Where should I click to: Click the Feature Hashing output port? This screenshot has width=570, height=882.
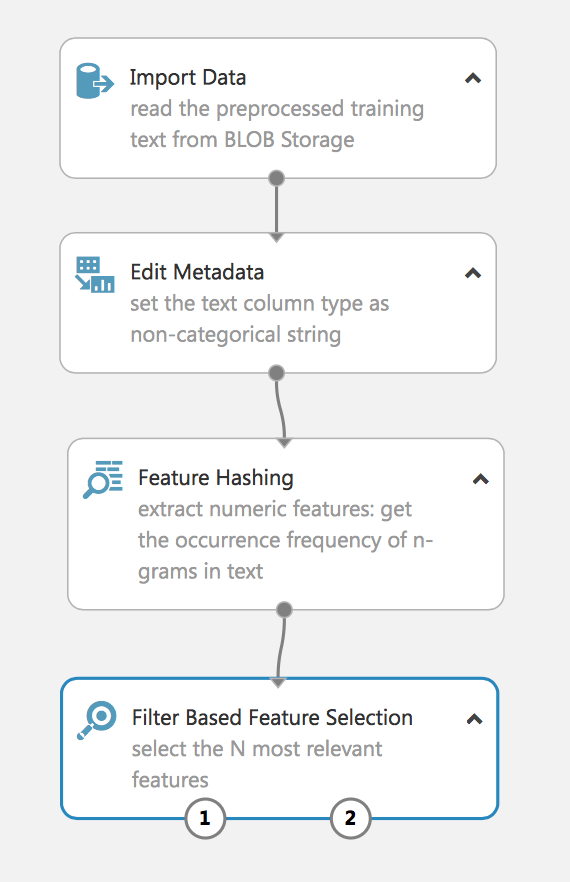285,609
